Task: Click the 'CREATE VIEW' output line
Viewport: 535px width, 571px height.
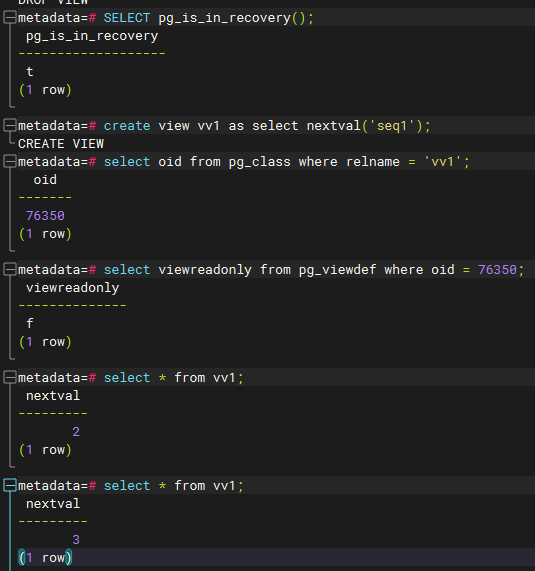Action: point(61,144)
